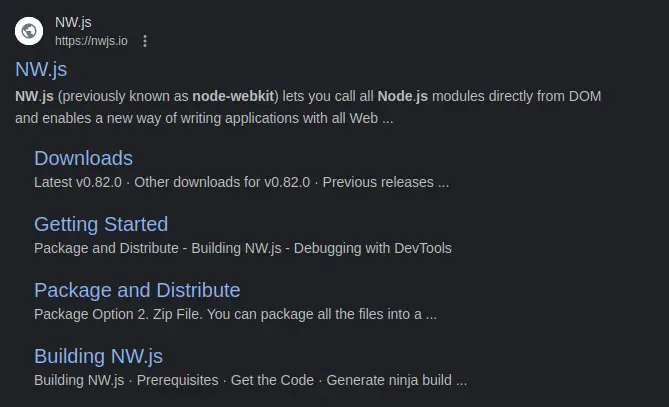Click the 'Generate ninja build' snippet text
The image size is (669, 407).
[389, 380]
